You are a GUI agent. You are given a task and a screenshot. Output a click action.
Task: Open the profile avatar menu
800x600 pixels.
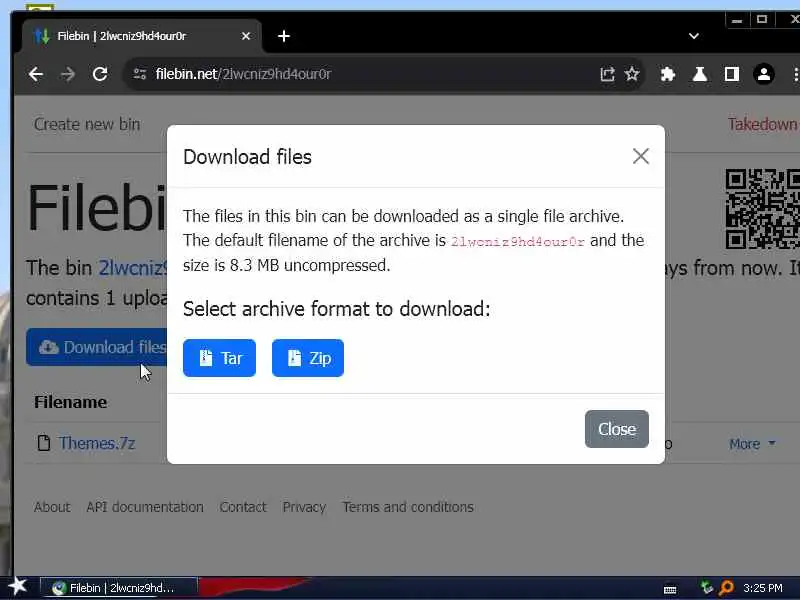pyautogui.click(x=764, y=74)
